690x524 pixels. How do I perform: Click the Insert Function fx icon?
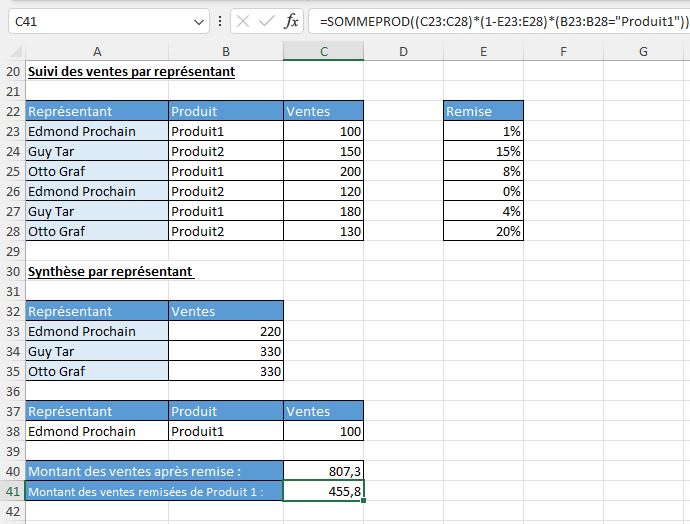(x=291, y=20)
